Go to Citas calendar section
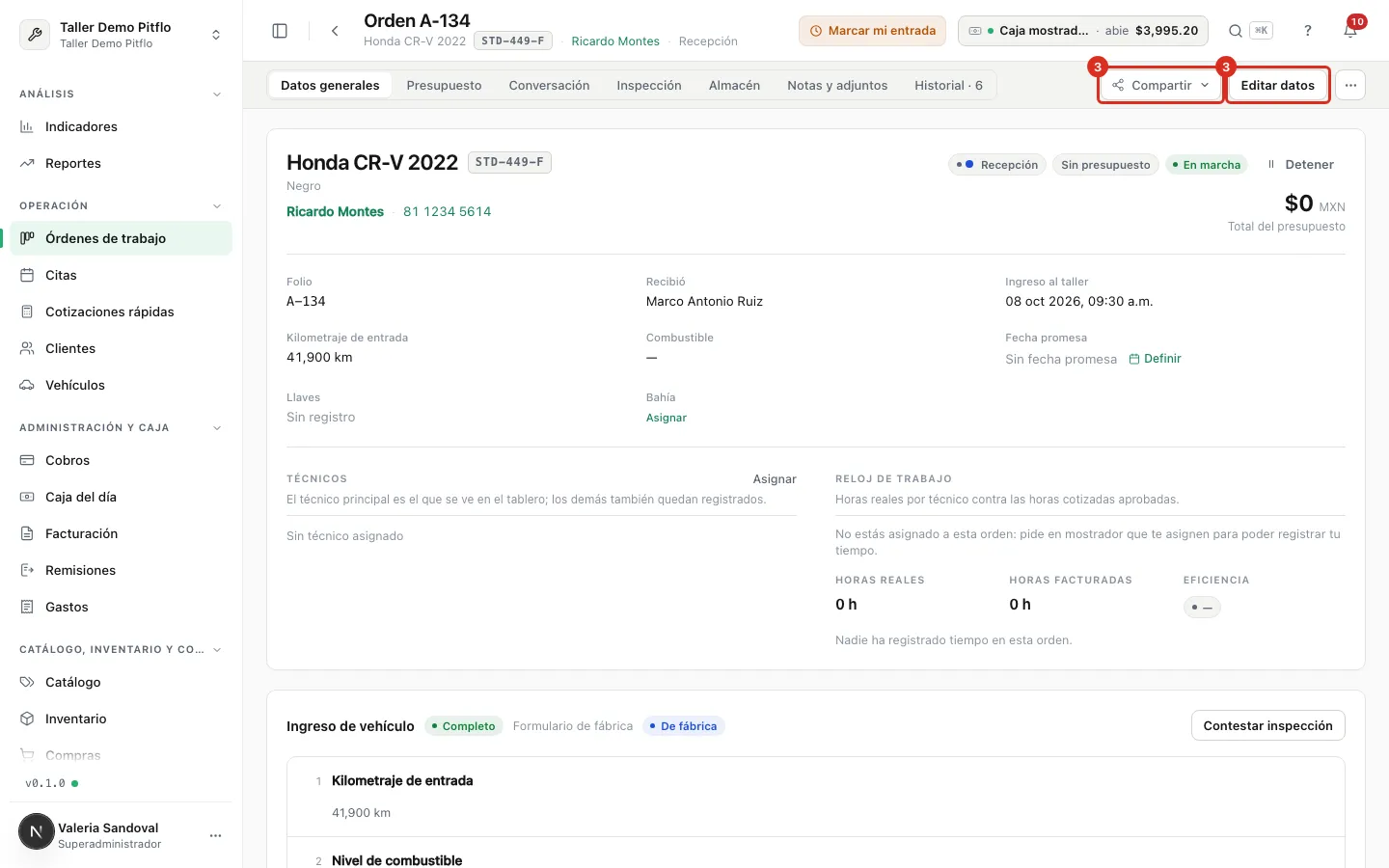Viewport: 1389px width, 868px height. coord(121,275)
